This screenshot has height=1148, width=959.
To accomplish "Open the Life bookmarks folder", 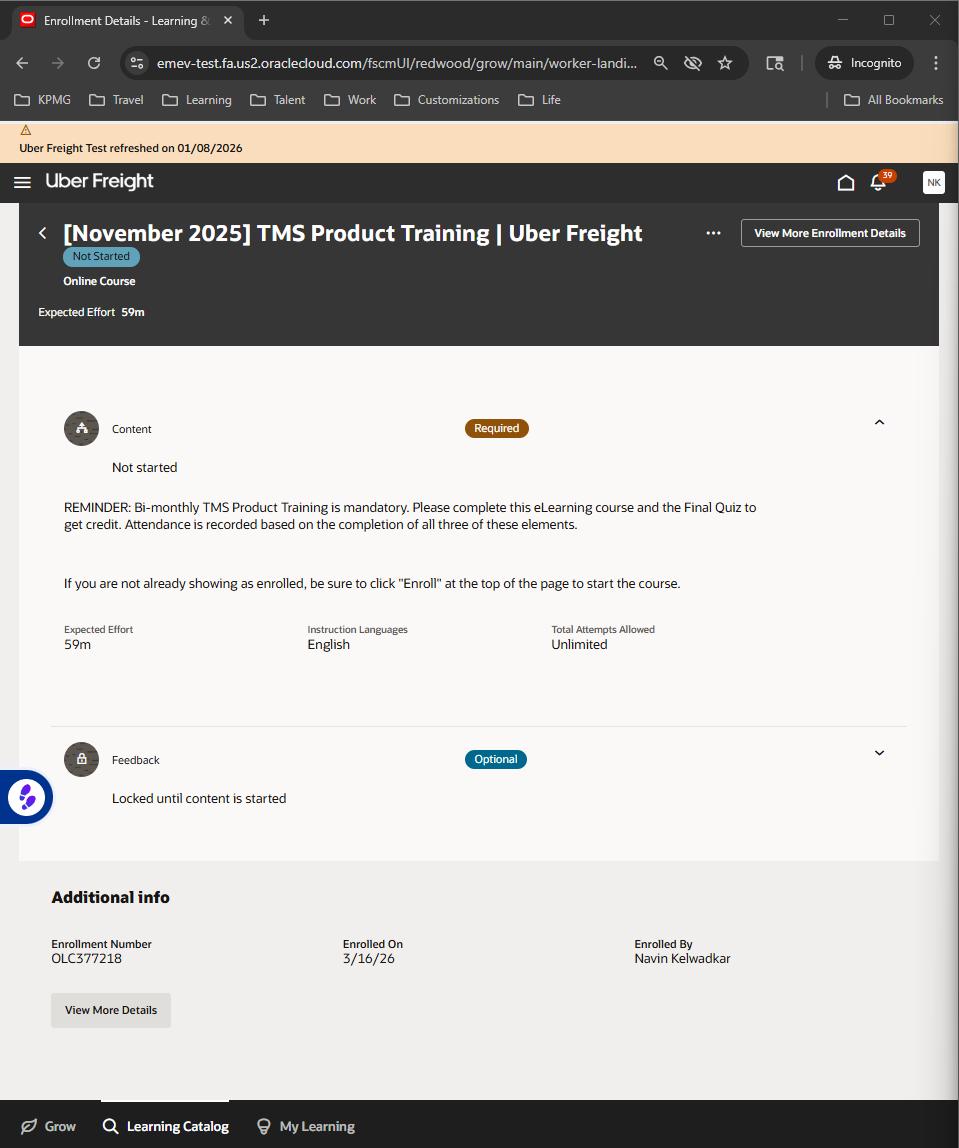I will (540, 100).
